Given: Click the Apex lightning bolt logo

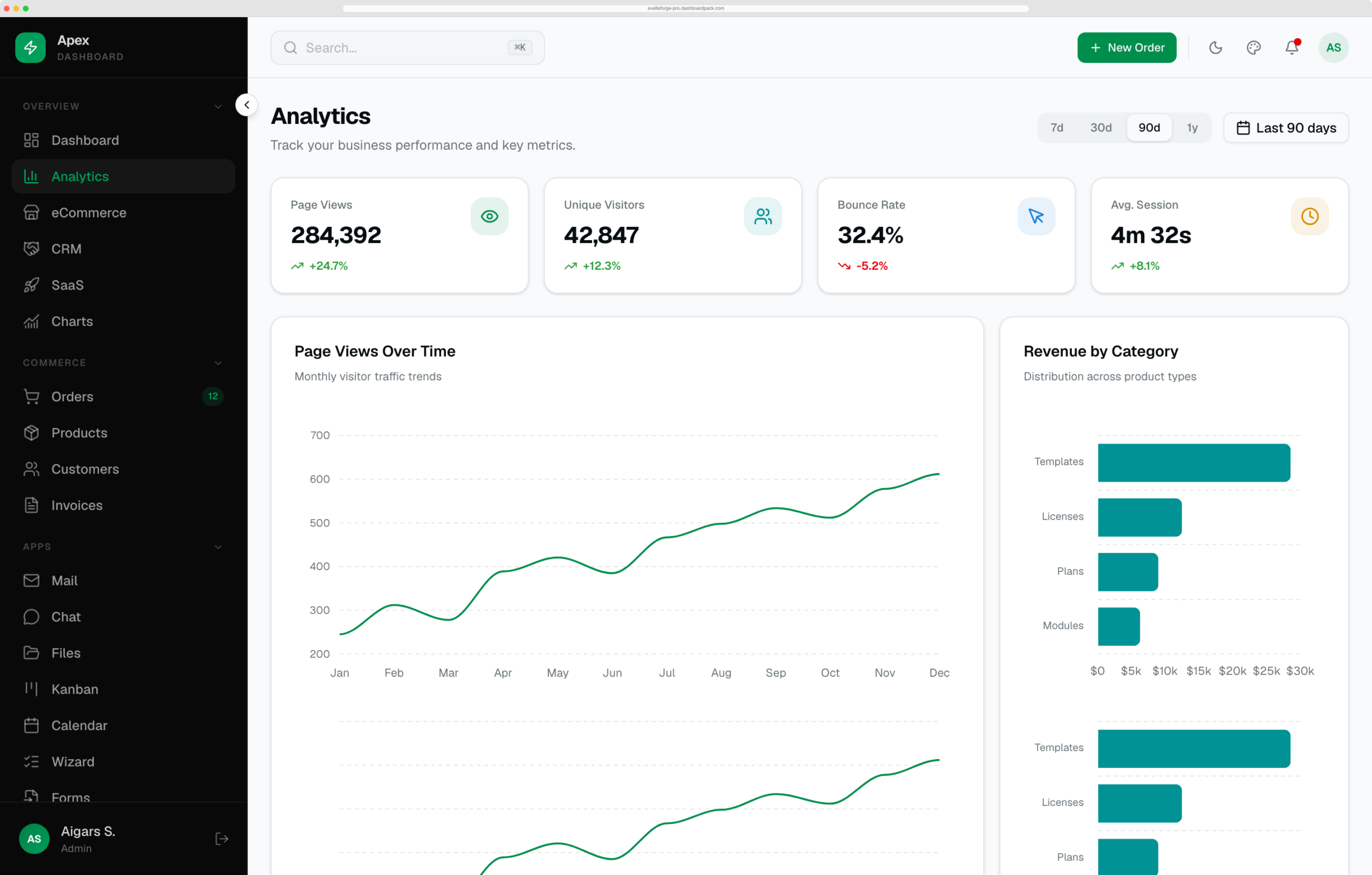Looking at the screenshot, I should pyautogui.click(x=30, y=47).
